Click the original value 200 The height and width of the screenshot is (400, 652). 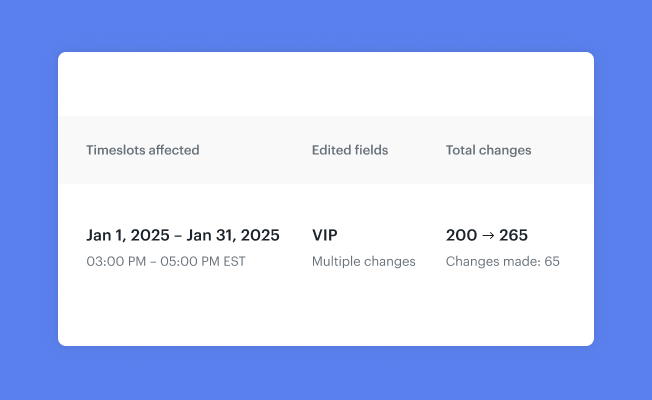click(462, 235)
